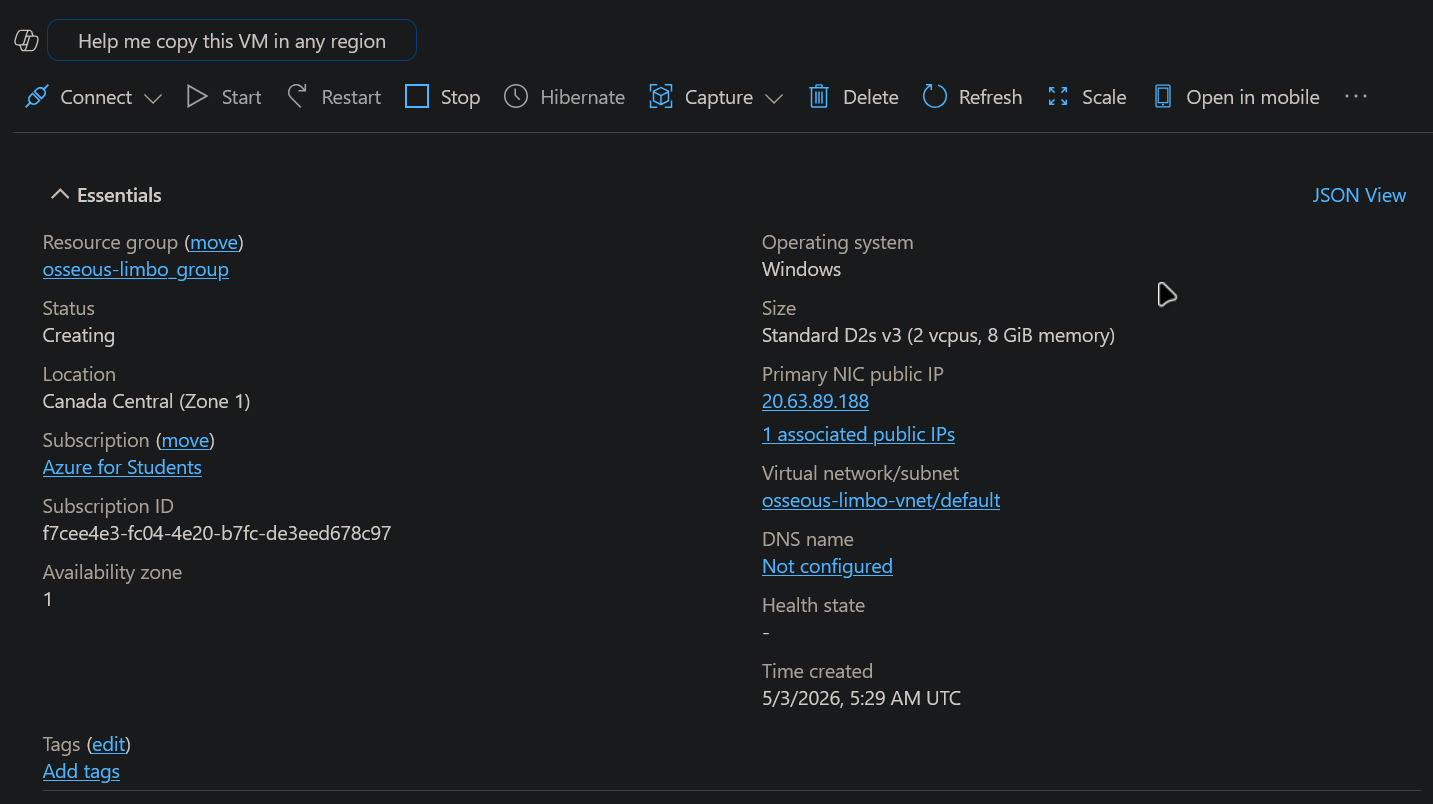Expand the Connect dropdown arrow

[153, 98]
